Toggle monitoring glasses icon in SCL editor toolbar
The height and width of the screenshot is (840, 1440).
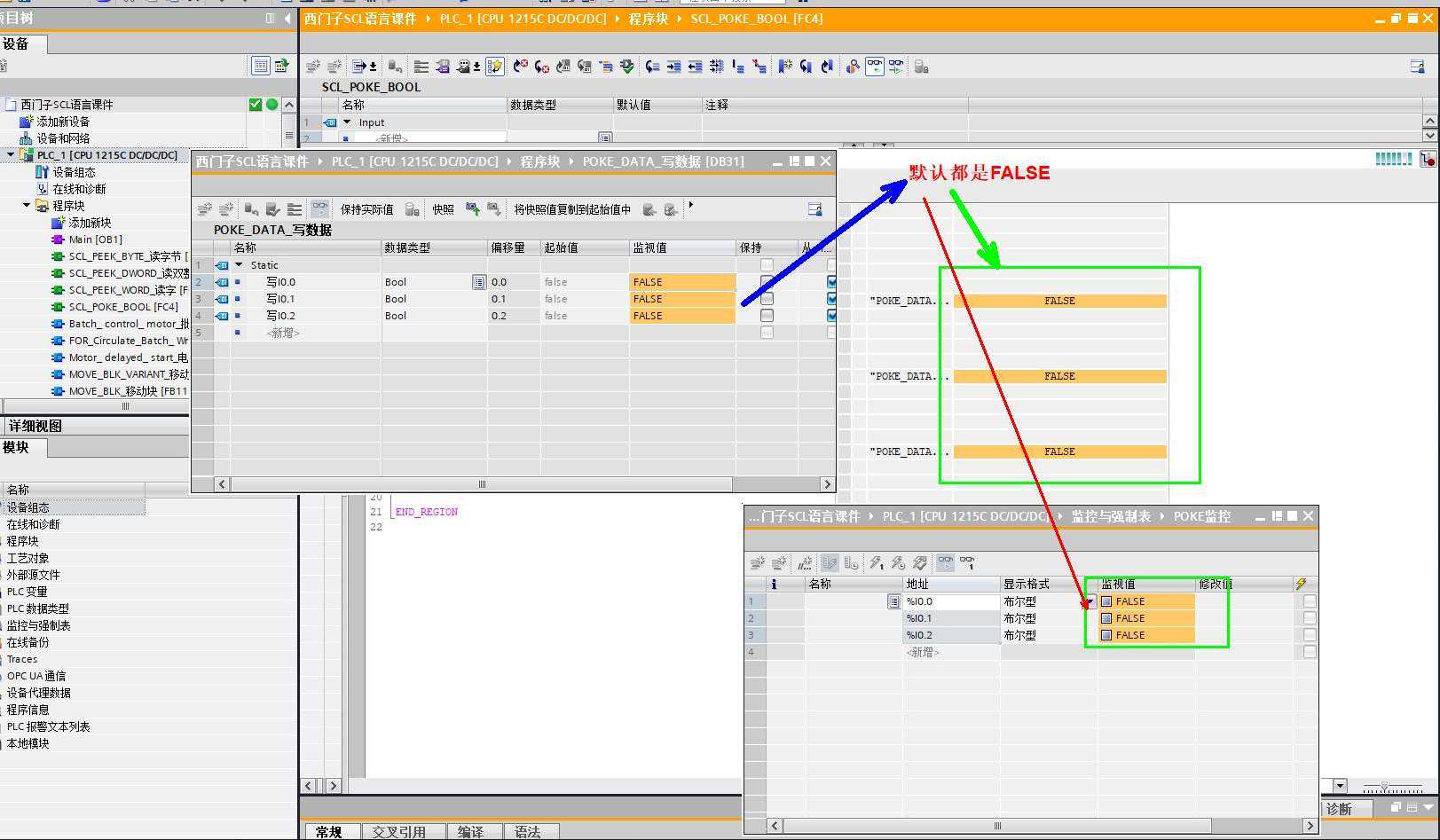pos(875,67)
